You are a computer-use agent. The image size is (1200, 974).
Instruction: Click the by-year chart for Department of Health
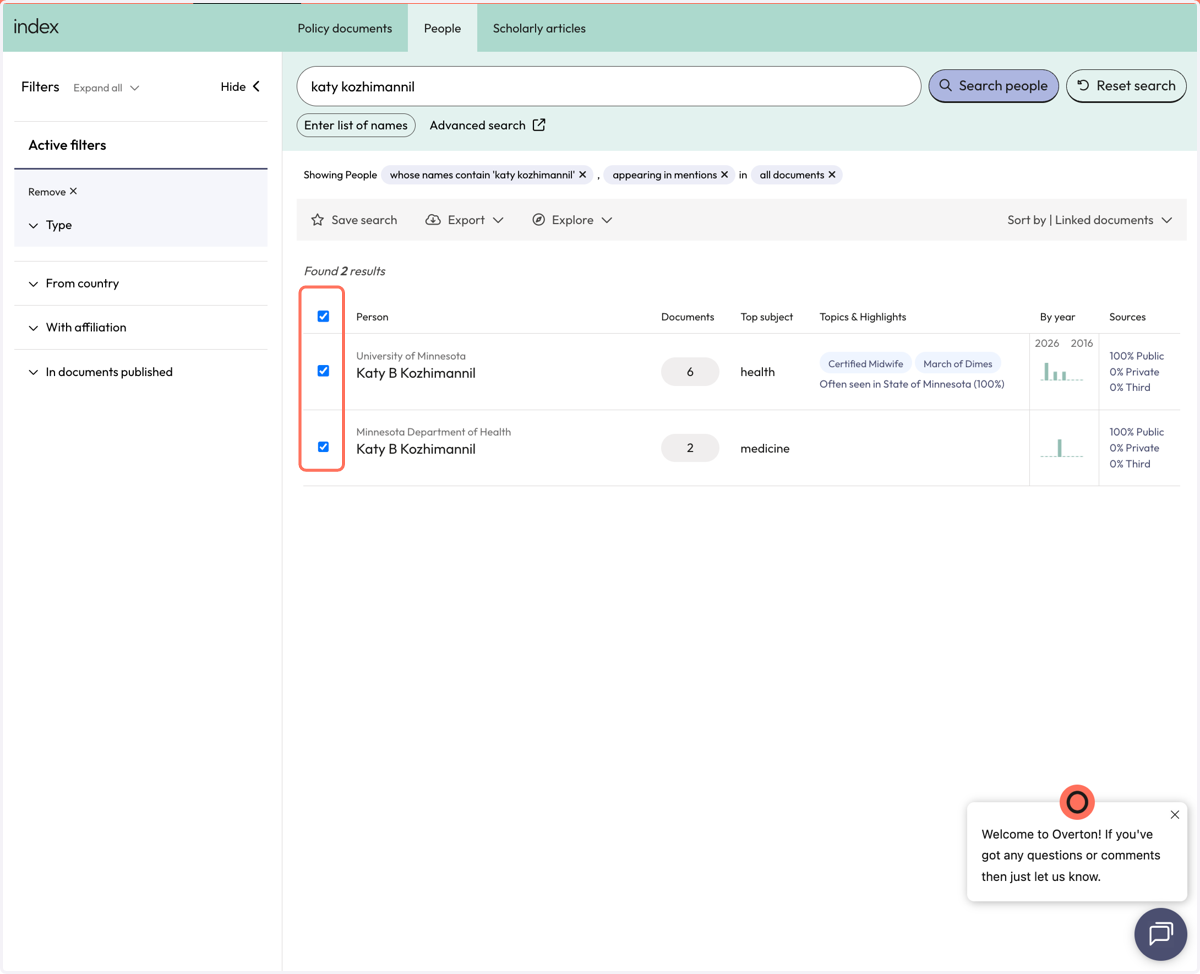click(x=1062, y=447)
